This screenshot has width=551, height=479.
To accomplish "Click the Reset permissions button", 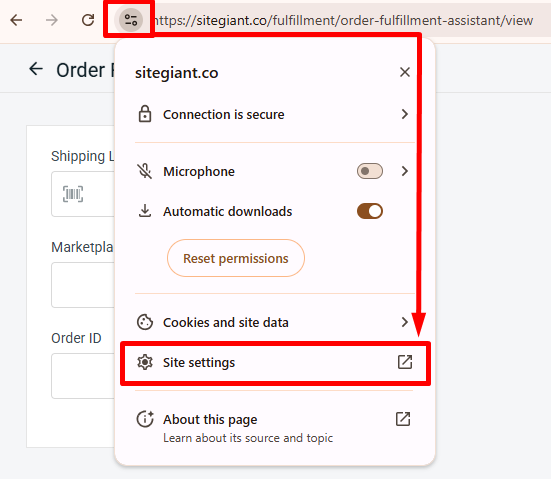I will [236, 258].
